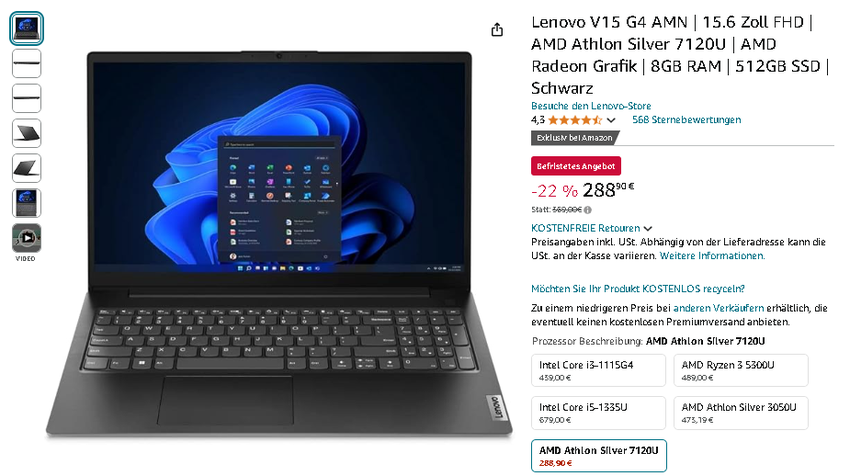
Task: Pick the AMD Athlon Silver 7120U option
Action: tap(598, 456)
